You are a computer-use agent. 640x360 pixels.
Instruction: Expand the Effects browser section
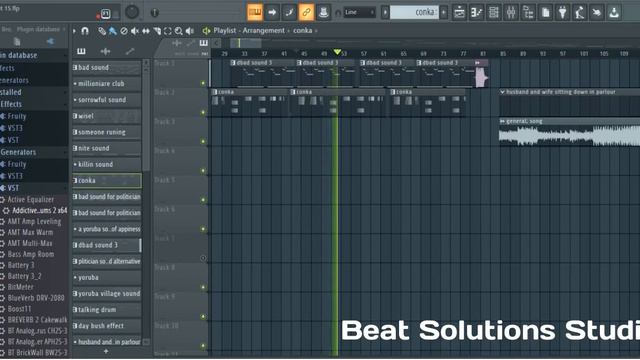33,104
